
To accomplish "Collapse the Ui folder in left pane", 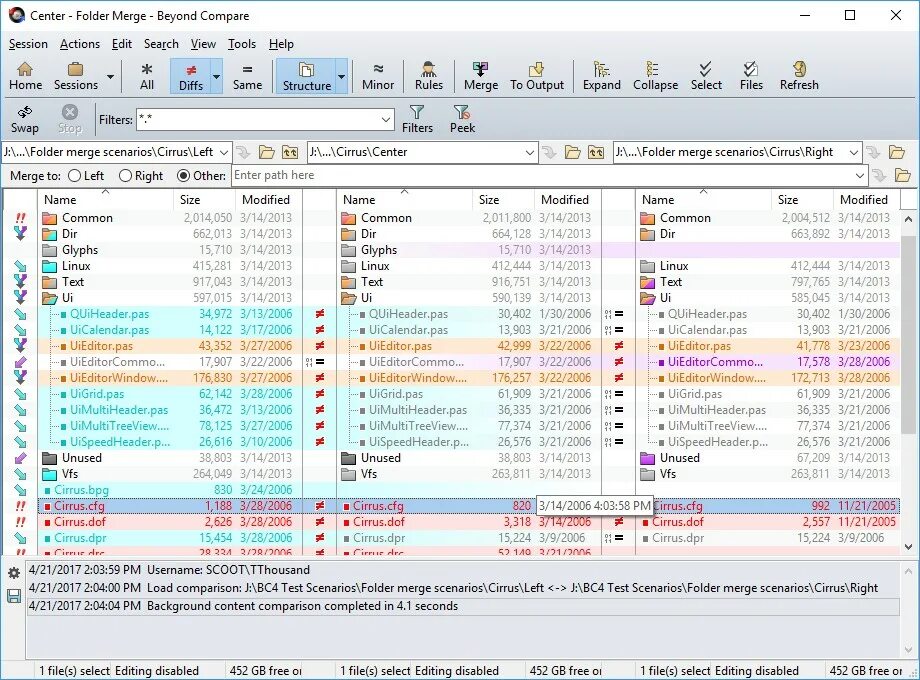I will click(x=50, y=298).
